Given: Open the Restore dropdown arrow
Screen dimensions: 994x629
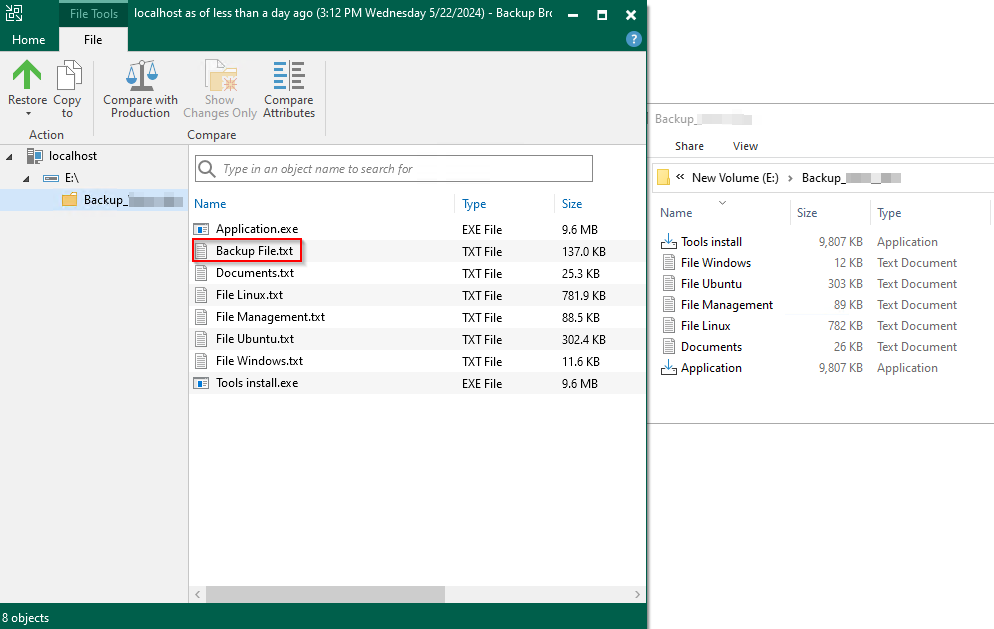Looking at the screenshot, I should pos(27,114).
